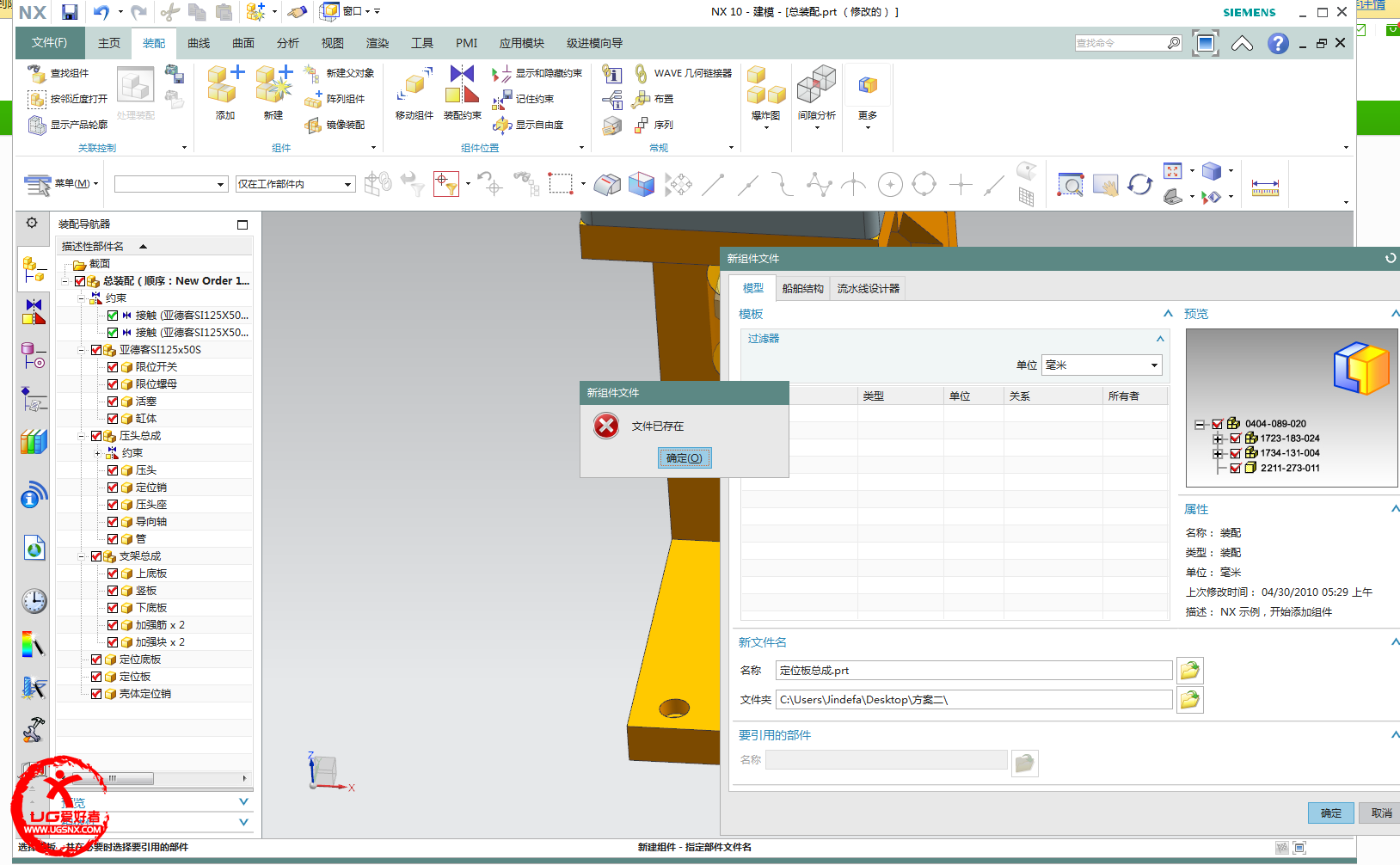Click the Mirror Assembly icon
1400x865 pixels.
tap(313, 125)
